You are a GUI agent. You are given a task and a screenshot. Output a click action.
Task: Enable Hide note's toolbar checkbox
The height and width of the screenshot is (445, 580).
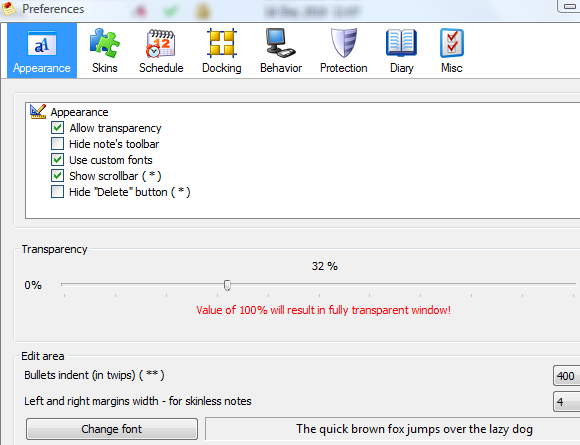(x=57, y=144)
